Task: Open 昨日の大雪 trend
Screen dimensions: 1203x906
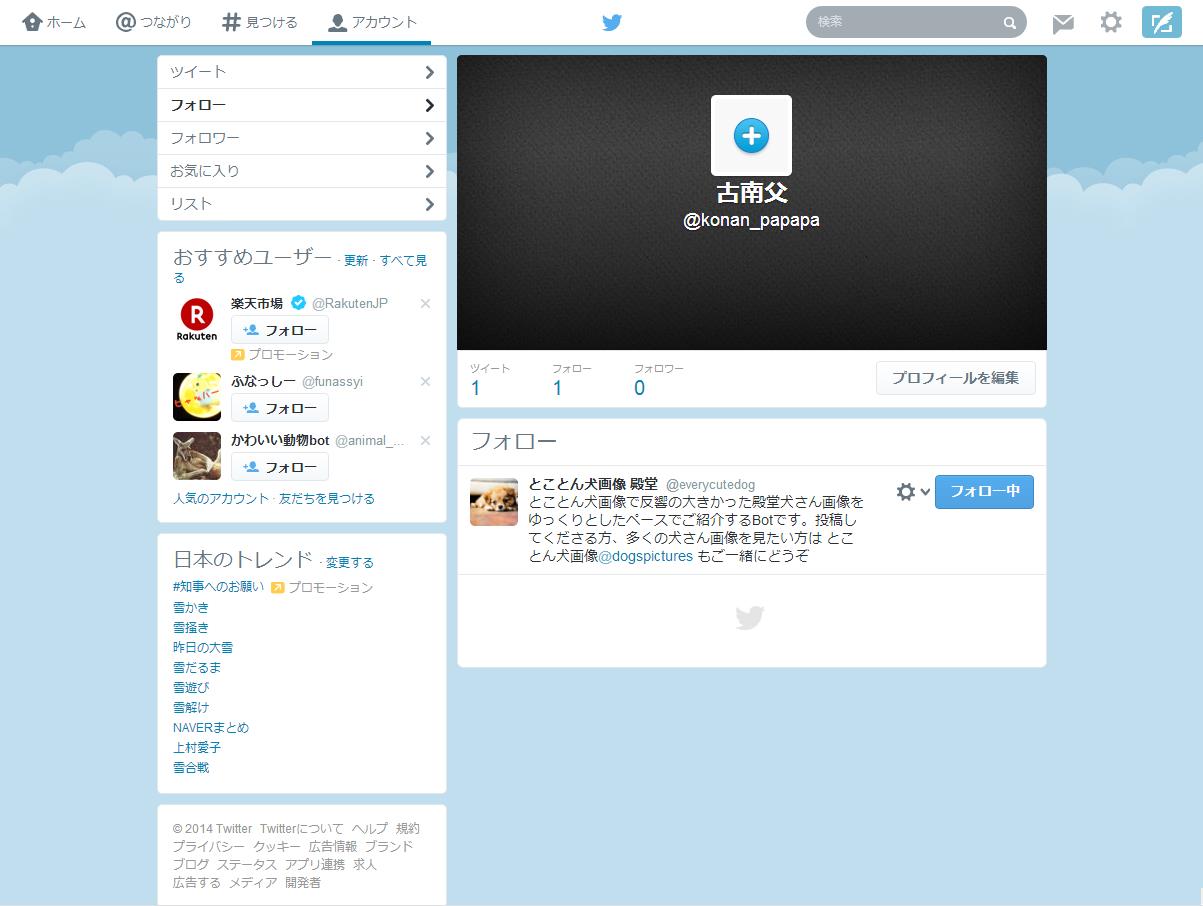Action: [203, 648]
